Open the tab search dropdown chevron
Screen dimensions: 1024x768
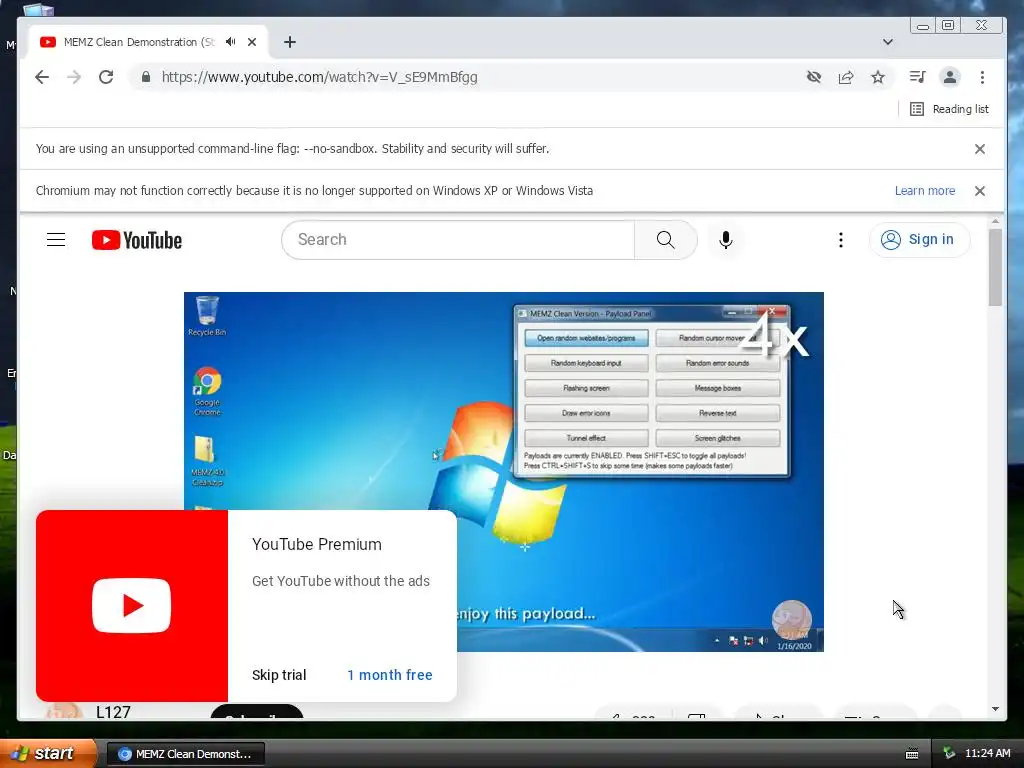pos(888,42)
